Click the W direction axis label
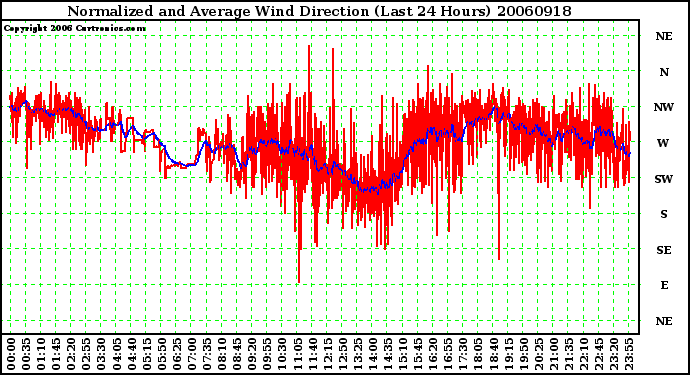Screen dimensions: 690x375 coord(663,143)
